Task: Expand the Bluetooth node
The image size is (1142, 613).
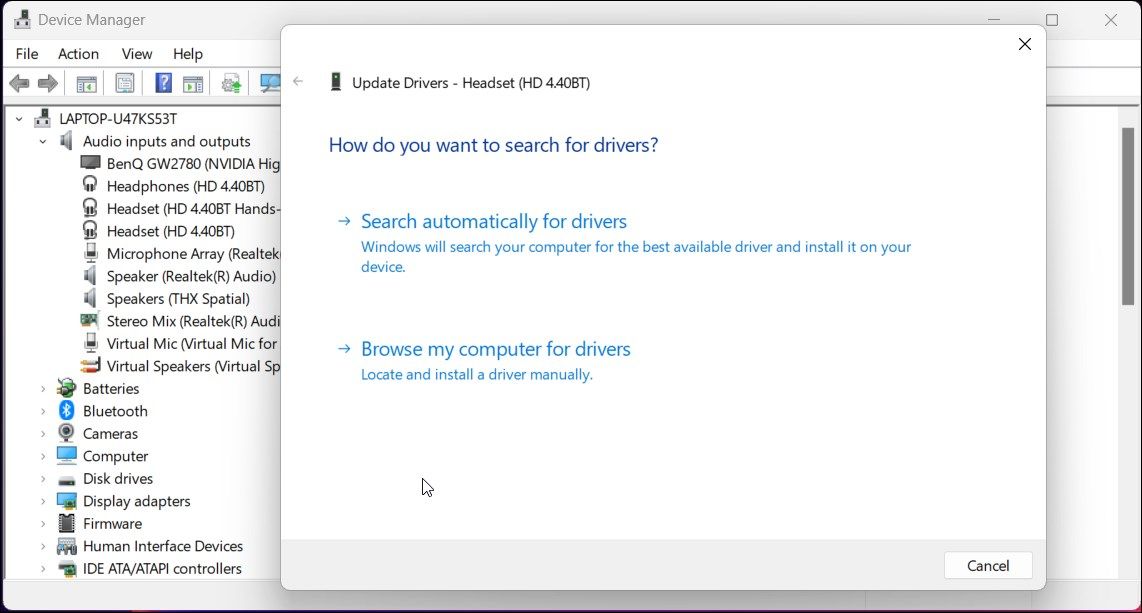Action: pos(43,411)
